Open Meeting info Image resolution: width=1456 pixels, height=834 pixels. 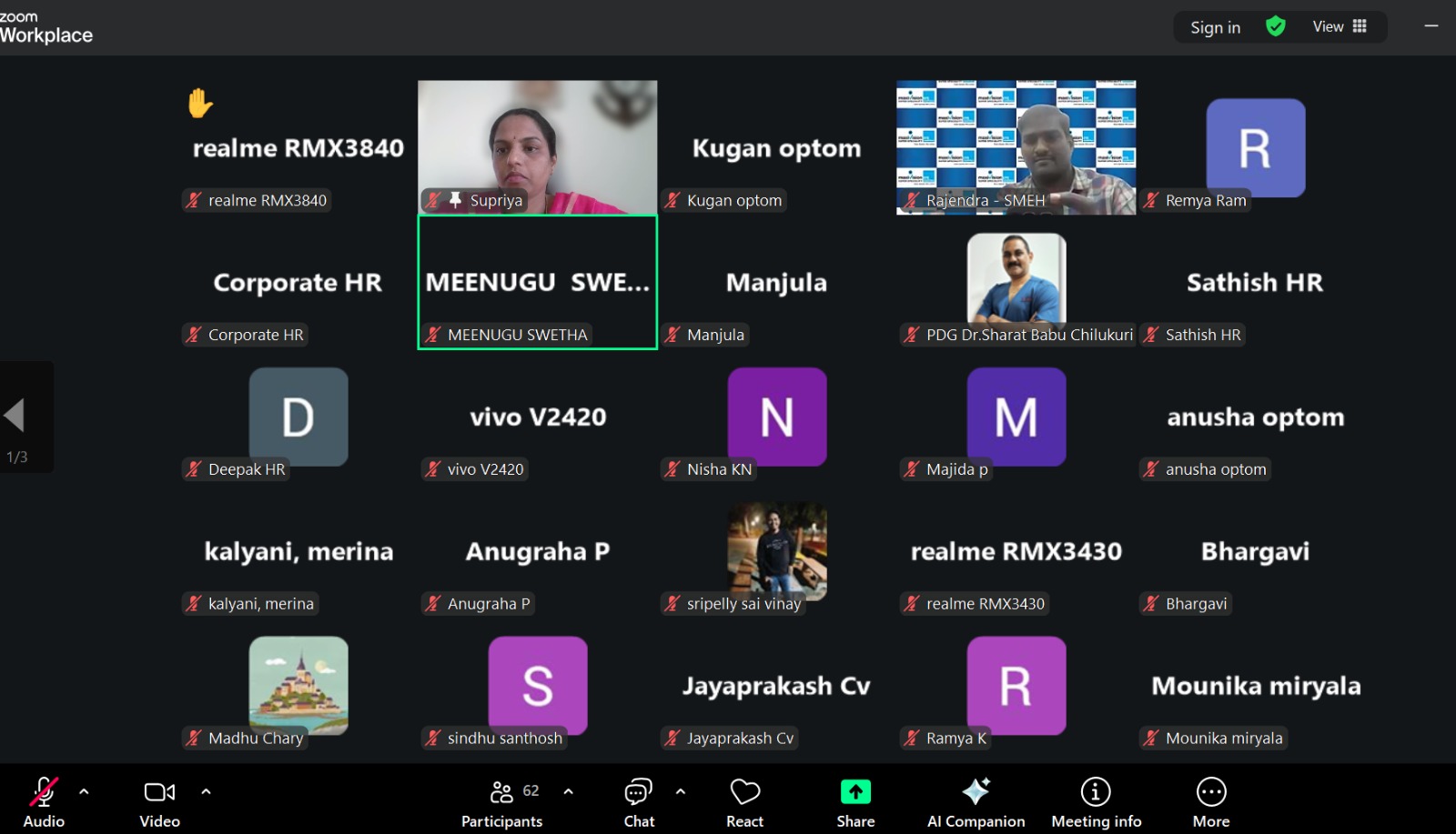[1096, 800]
